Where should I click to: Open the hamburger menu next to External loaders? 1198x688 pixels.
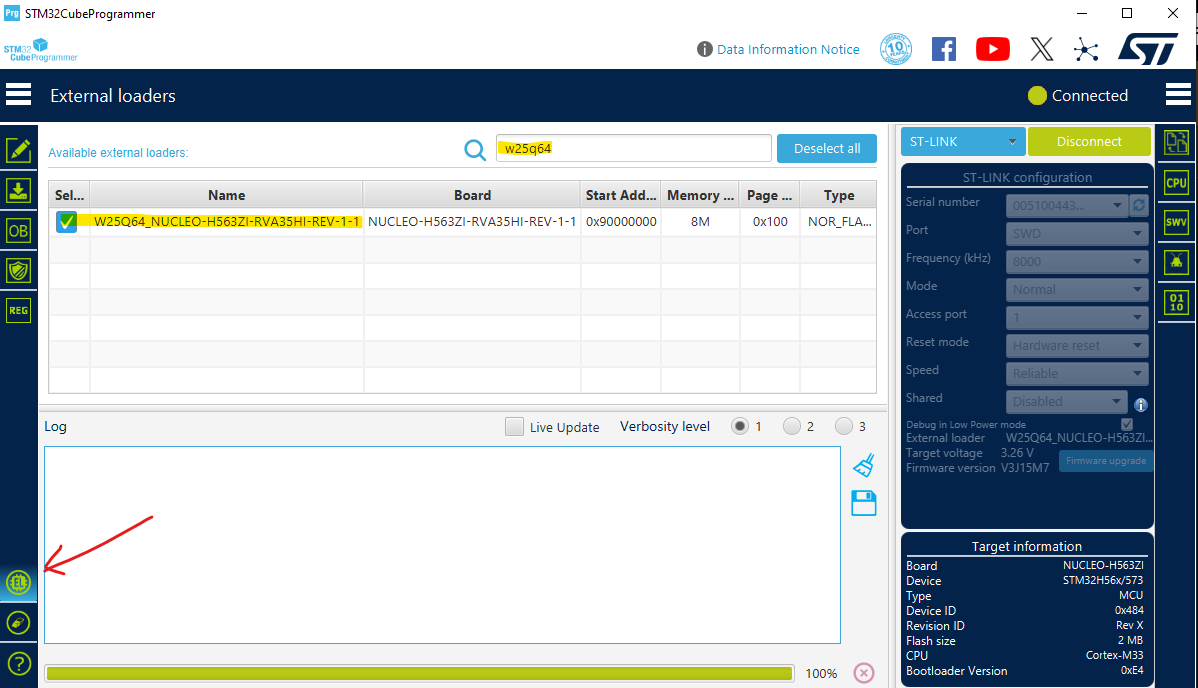point(18,93)
